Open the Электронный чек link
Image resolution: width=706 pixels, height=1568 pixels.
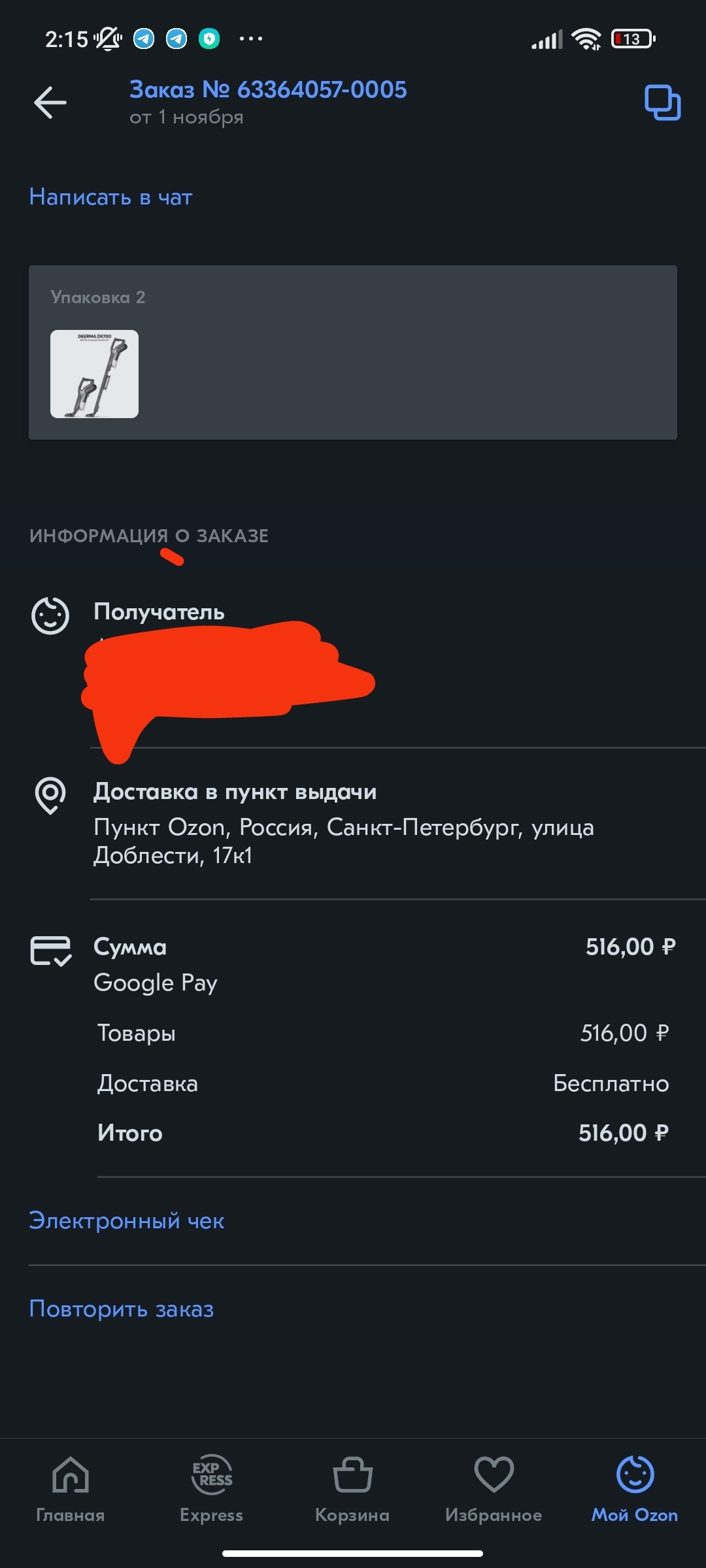[126, 1220]
